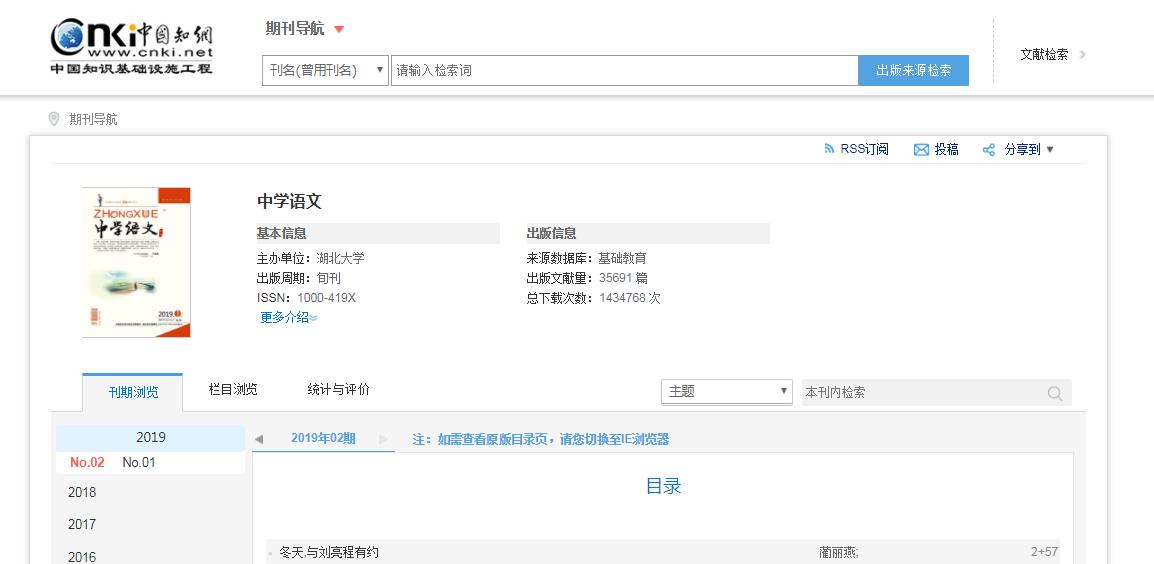Collapse the 2019 year group
This screenshot has width=1154, height=564.
pos(151,437)
